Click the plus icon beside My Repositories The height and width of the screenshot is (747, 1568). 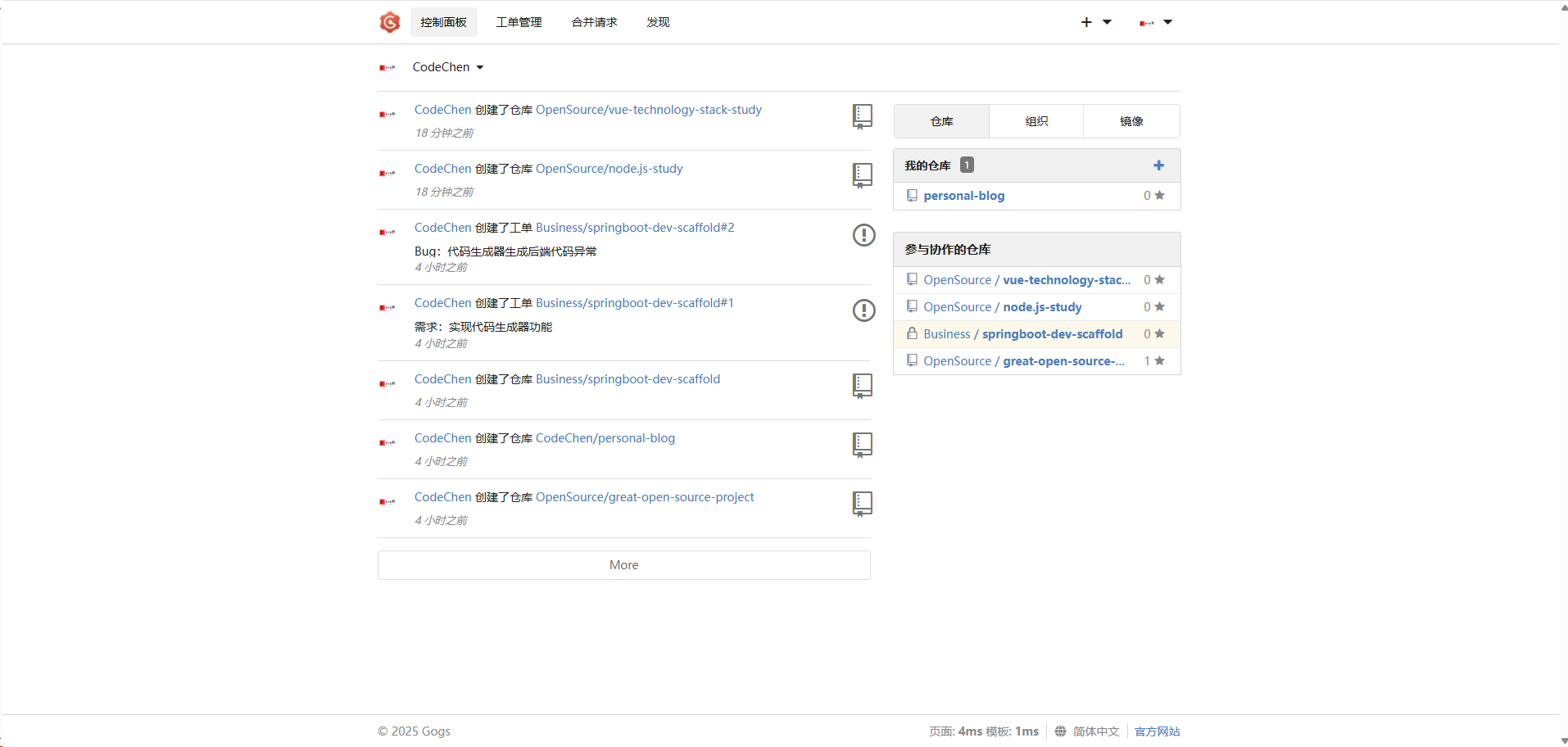[1158, 165]
